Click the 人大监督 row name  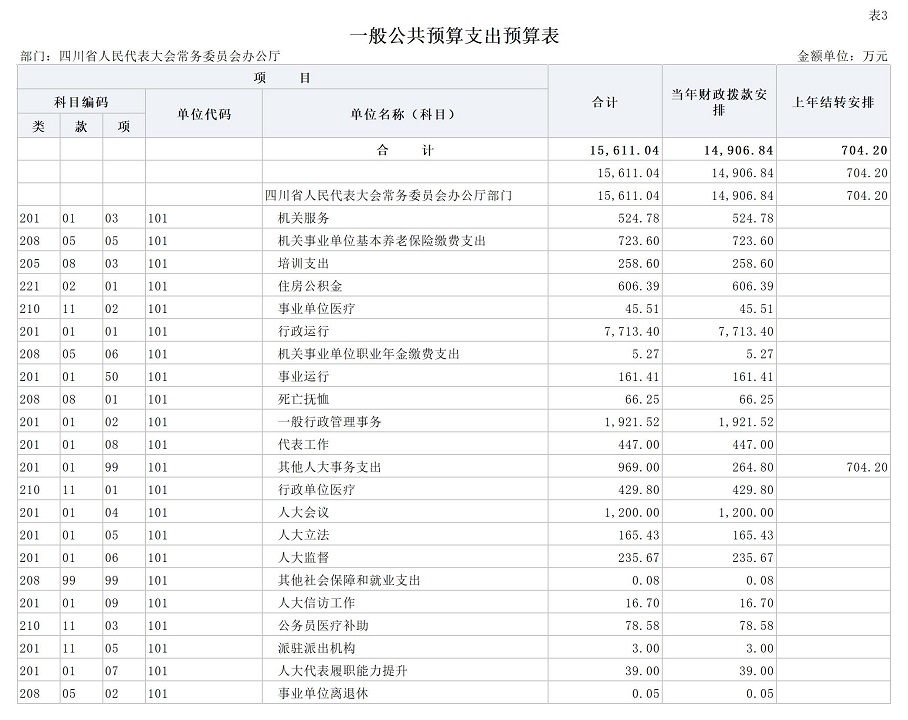pos(303,557)
